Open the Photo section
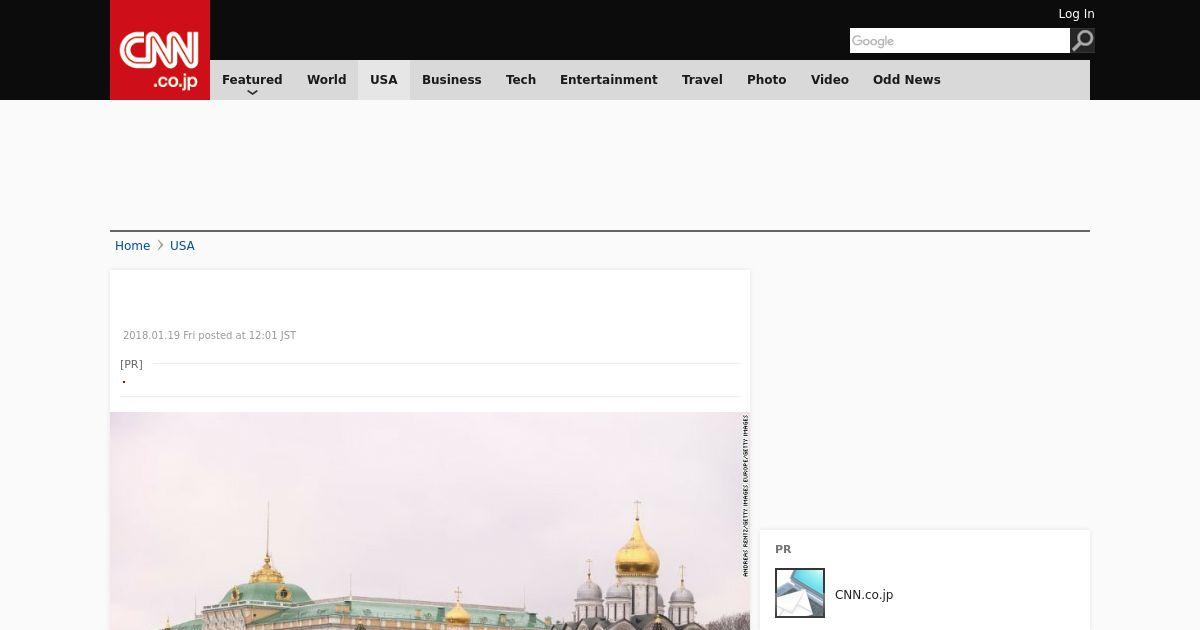 click(767, 80)
